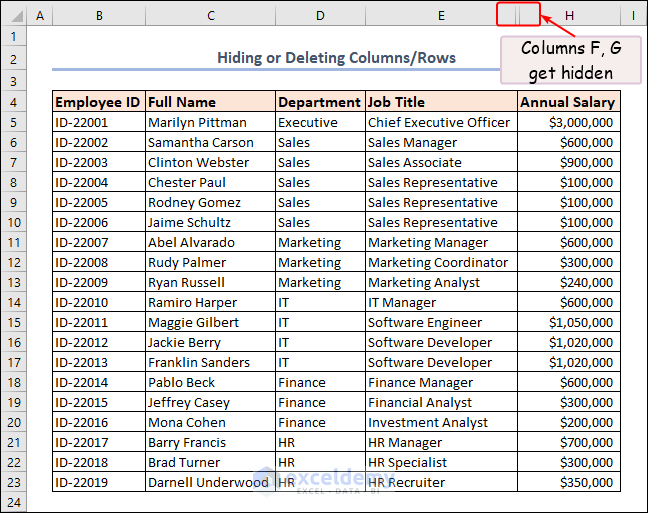Select the Investment Analyst cell
This screenshot has height=513, width=648.
pos(441,422)
